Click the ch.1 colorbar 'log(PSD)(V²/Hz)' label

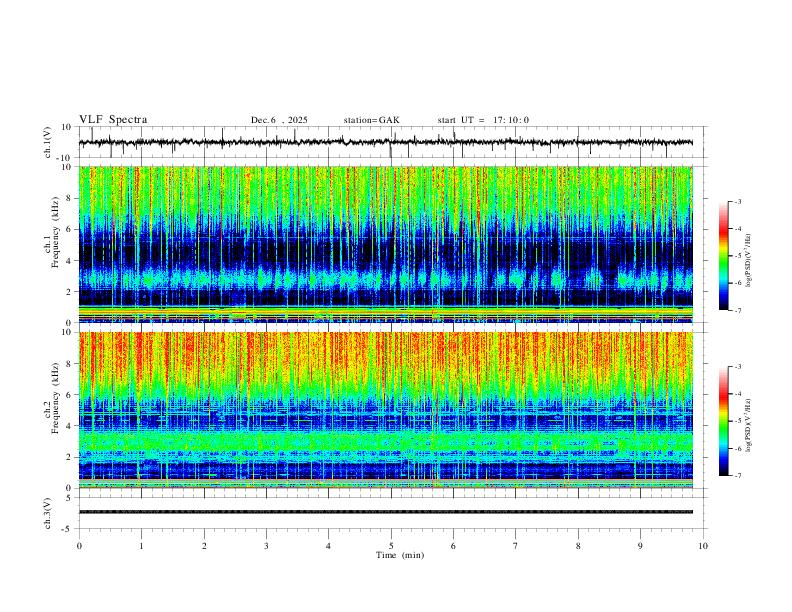749,261
